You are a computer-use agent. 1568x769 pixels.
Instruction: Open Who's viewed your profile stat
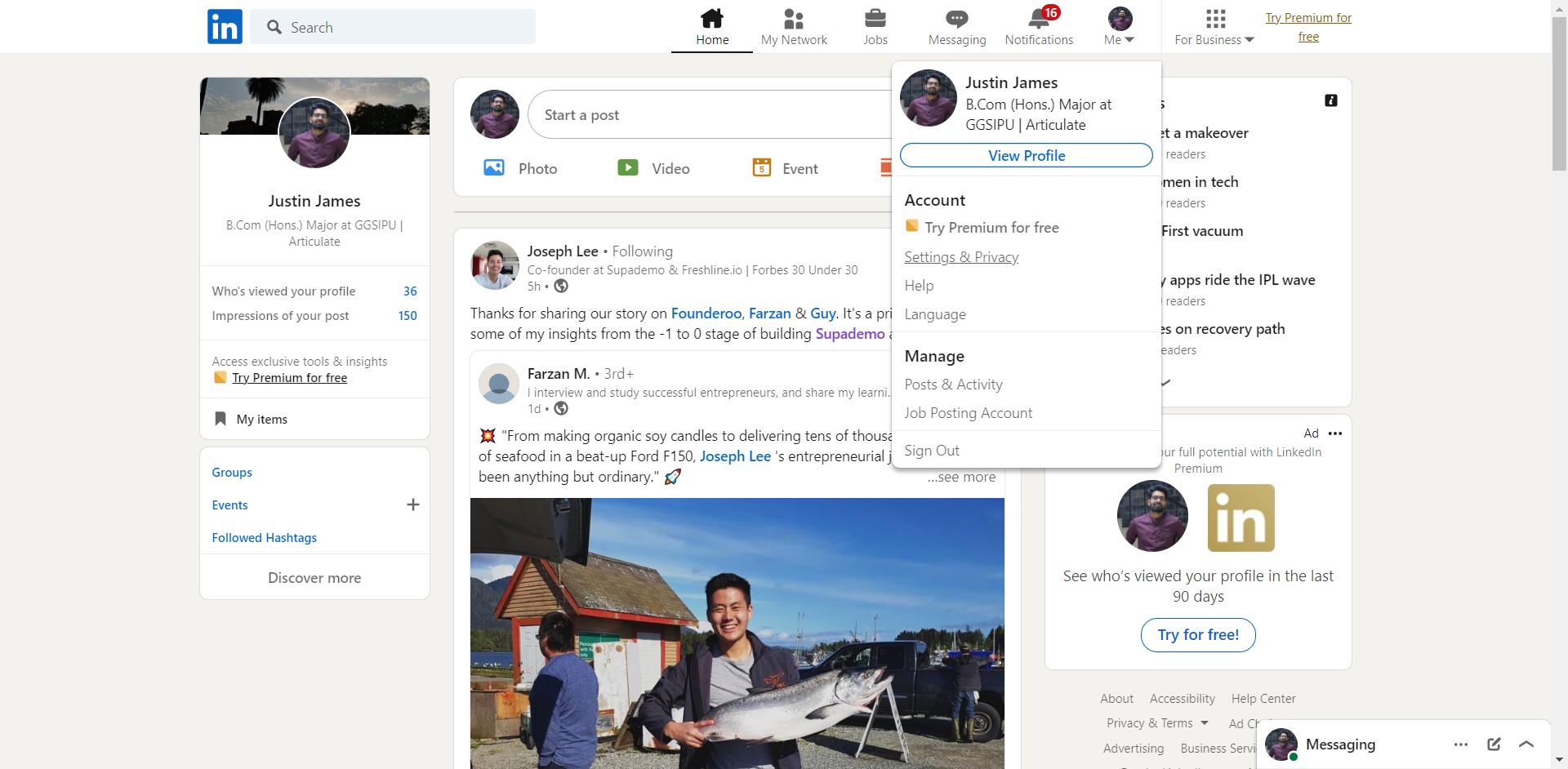[x=314, y=291]
